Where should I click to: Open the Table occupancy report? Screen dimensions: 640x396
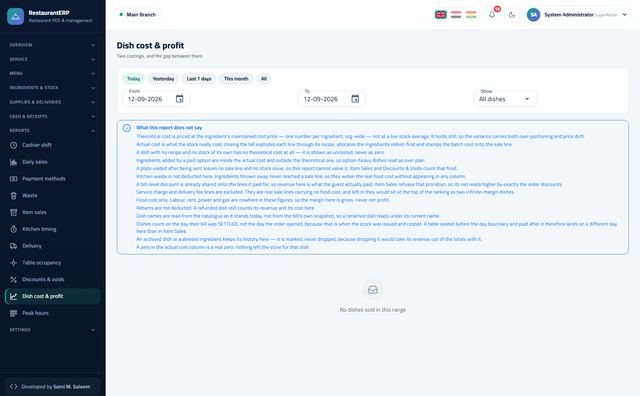point(52,263)
